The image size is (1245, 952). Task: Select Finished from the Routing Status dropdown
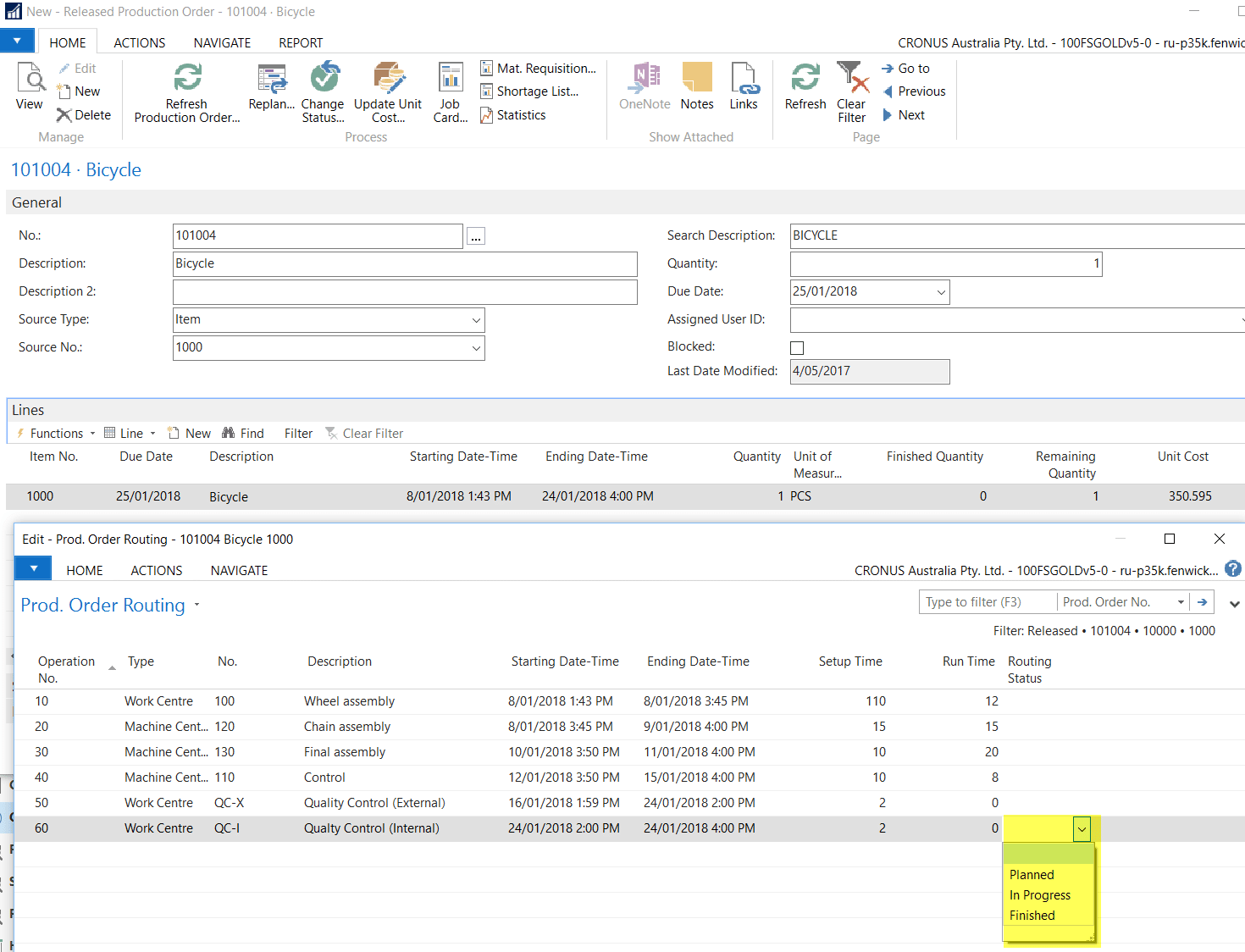1031,915
